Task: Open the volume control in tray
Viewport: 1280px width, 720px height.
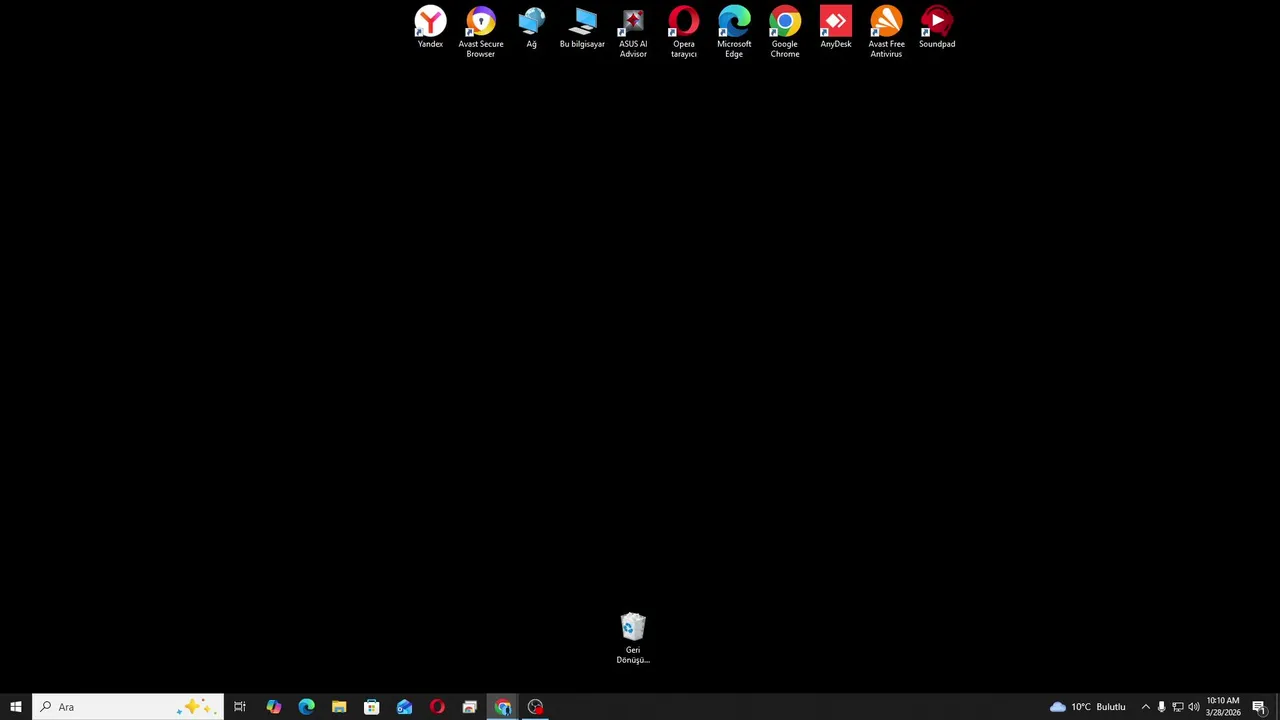Action: [1194, 707]
